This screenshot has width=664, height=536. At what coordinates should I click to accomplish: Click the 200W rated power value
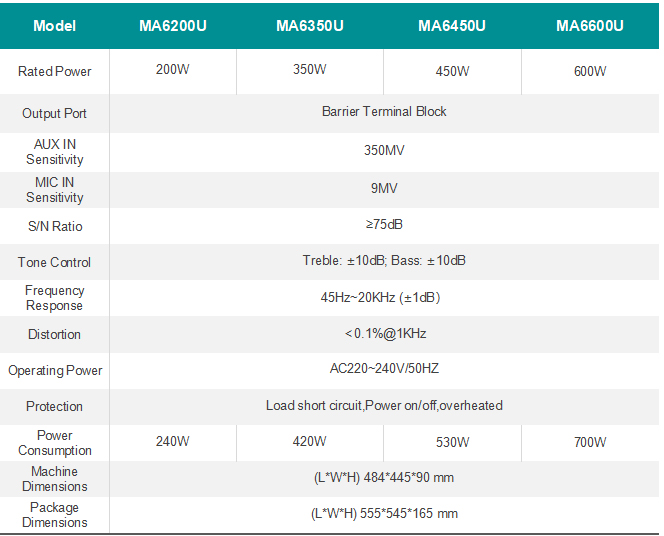click(172, 70)
